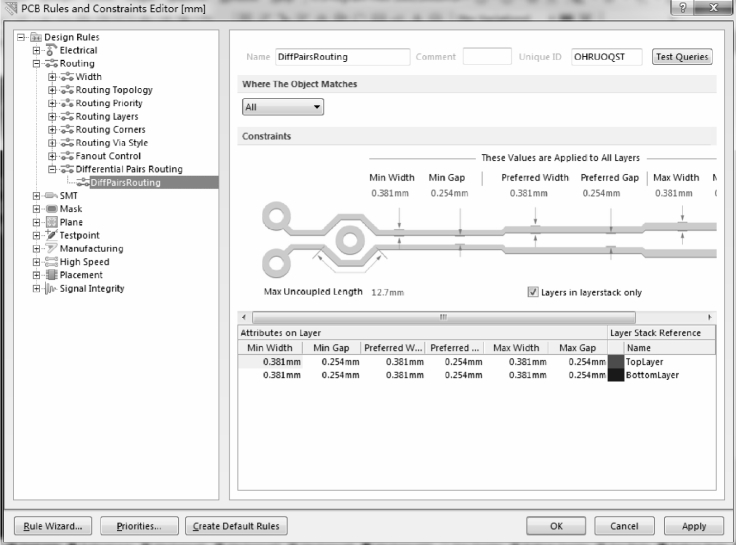Click the SMT category icon
Image resolution: width=736 pixels, height=545 pixels.
click(51, 196)
